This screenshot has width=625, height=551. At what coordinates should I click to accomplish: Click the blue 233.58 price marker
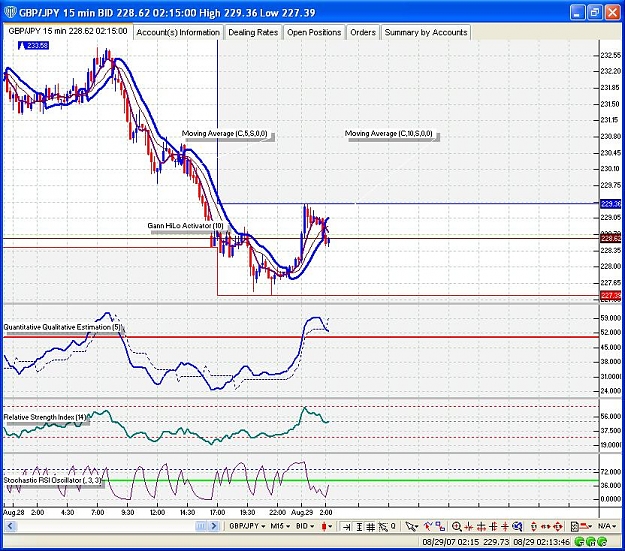33,45
